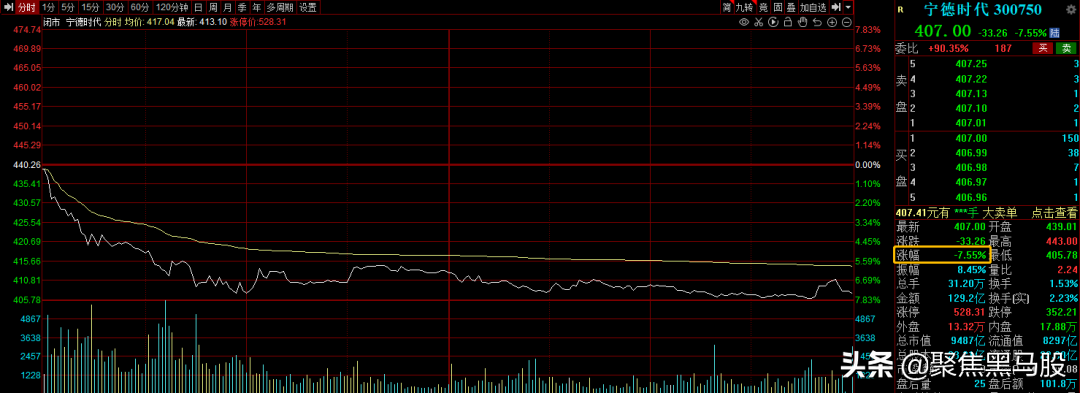This screenshot has height=393, width=1080.
Task: Expand the dropdown arrow after 加自选
Action: [848, 8]
